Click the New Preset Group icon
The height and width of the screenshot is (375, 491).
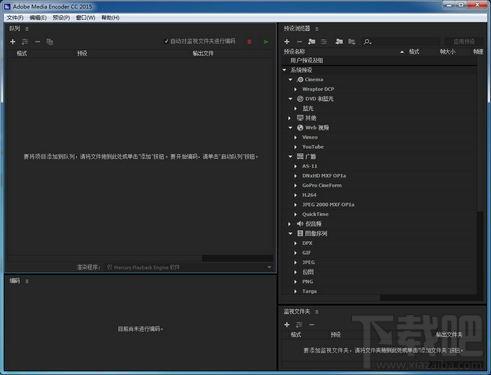[312, 42]
